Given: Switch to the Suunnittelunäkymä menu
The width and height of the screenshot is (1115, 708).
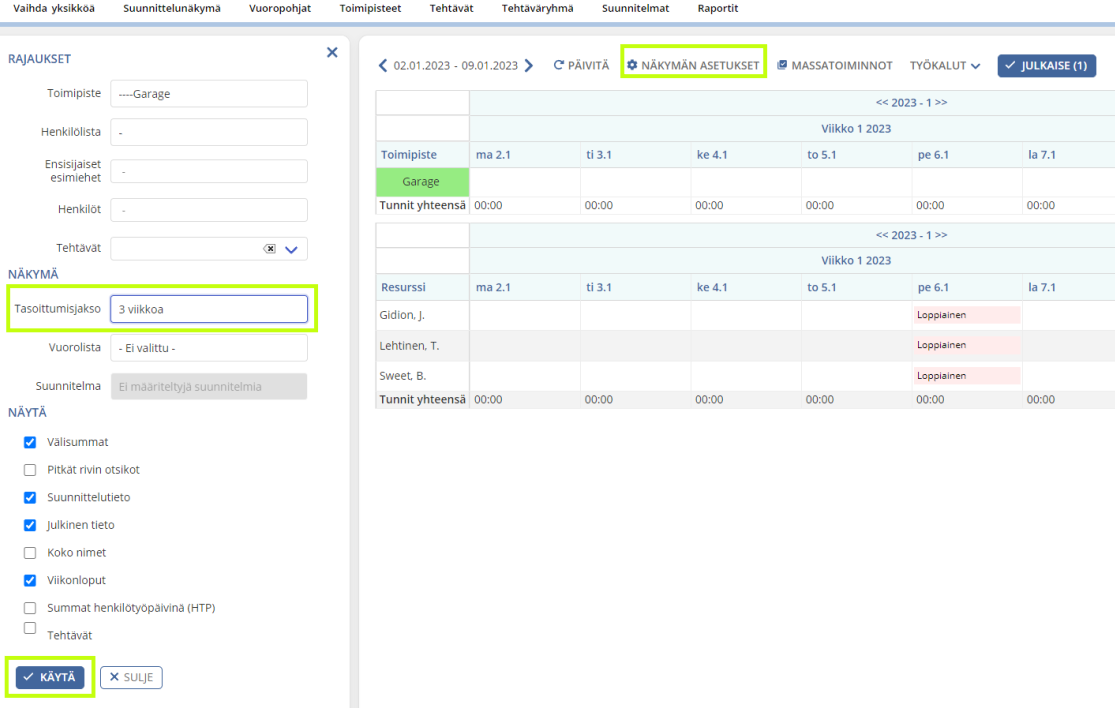Looking at the screenshot, I should [x=172, y=9].
